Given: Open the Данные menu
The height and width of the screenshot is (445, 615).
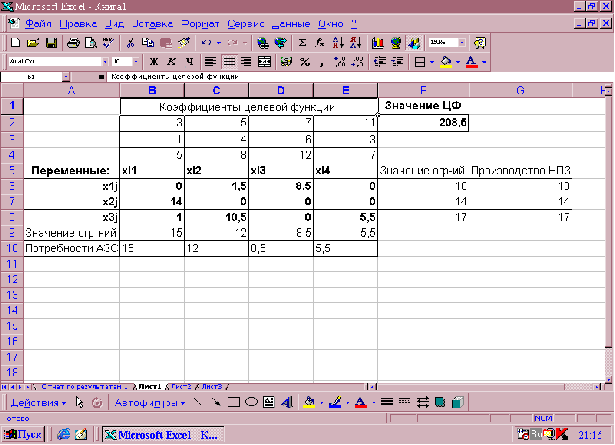Looking at the screenshot, I should coord(291,24).
